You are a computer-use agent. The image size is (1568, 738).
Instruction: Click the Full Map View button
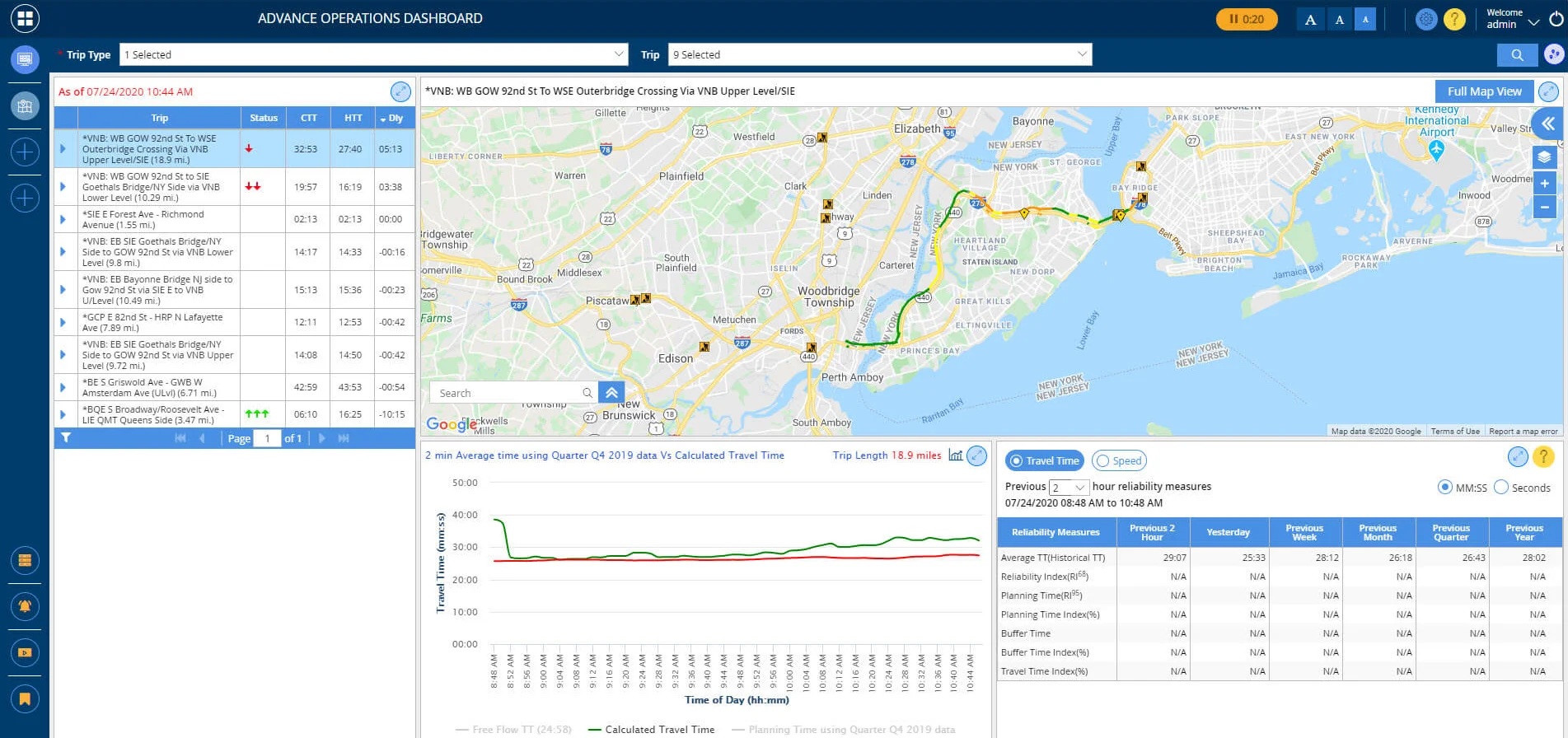point(1484,91)
